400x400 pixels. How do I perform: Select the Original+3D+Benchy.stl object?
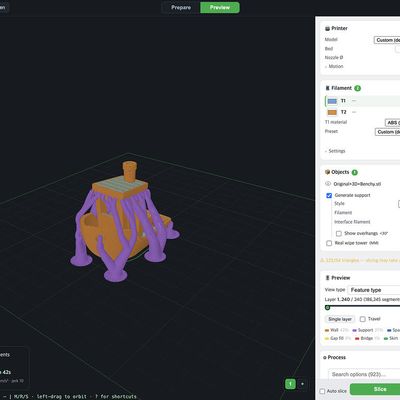[x=357, y=184]
